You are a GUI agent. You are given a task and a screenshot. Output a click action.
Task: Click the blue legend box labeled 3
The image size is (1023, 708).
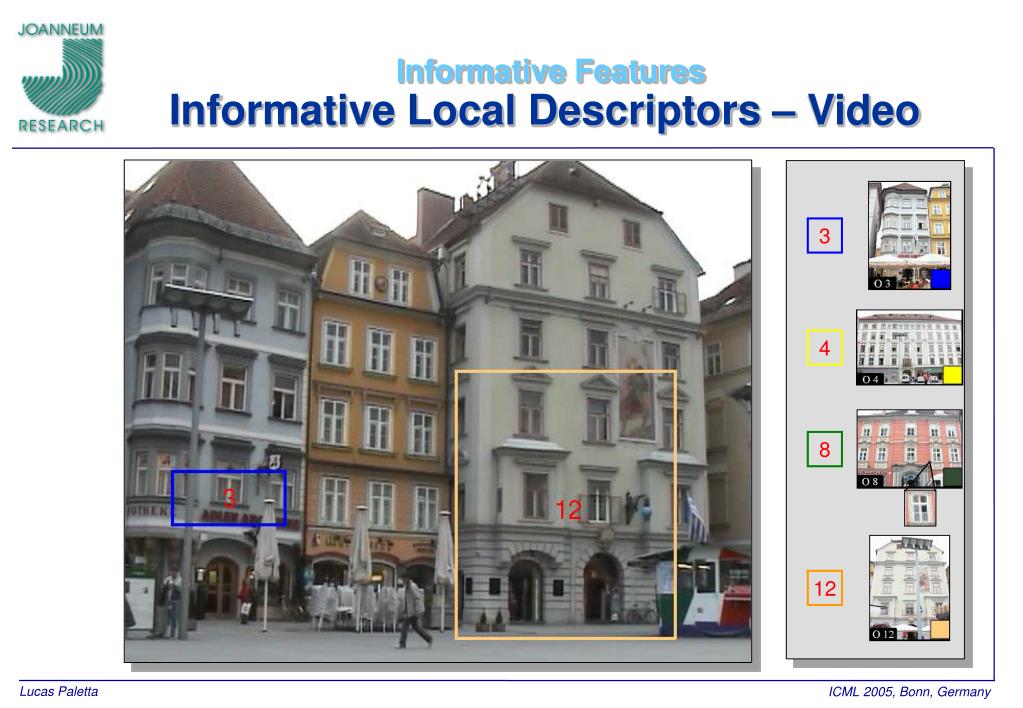[x=825, y=236]
